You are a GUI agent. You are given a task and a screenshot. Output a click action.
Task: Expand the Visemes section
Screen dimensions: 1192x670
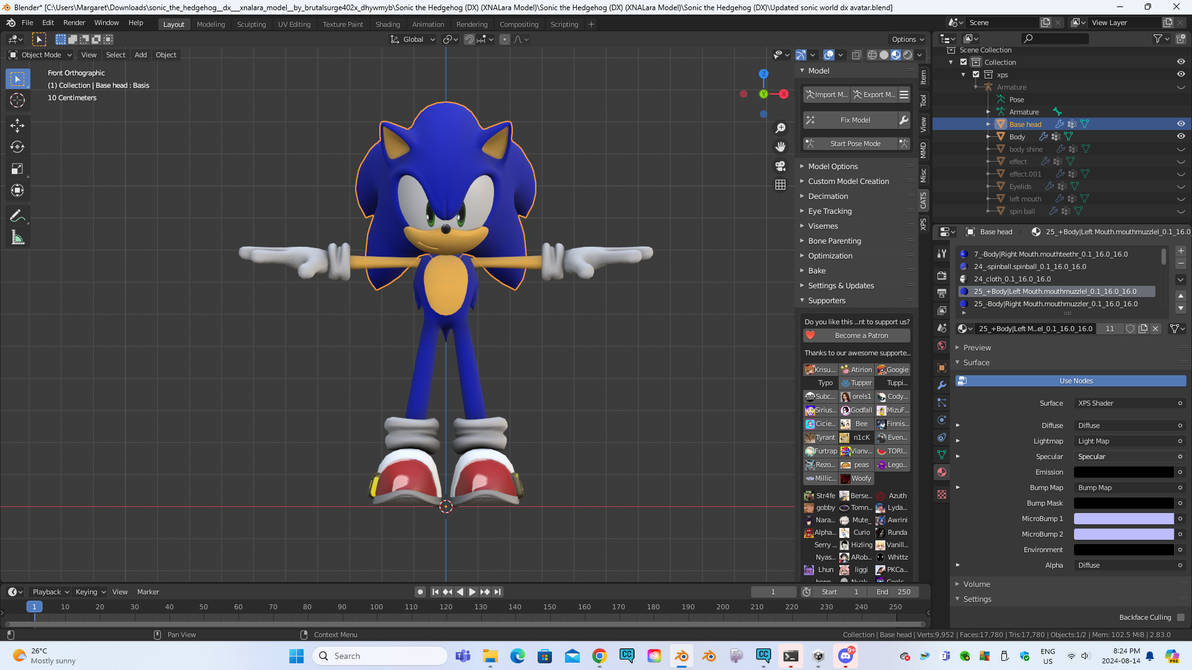[x=825, y=225]
